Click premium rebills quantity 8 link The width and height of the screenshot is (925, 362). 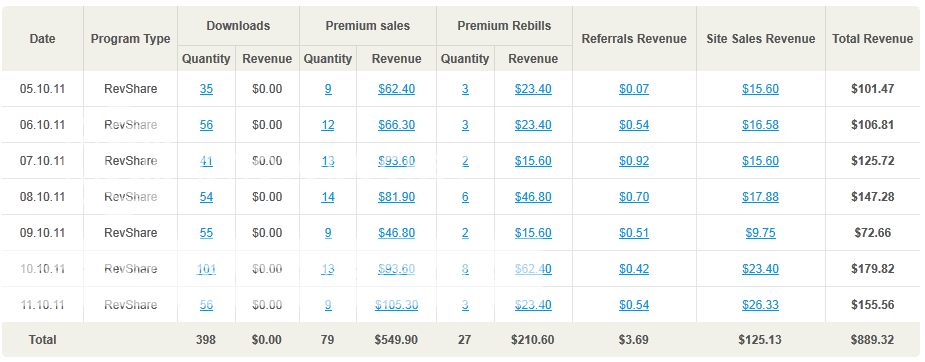tap(465, 269)
